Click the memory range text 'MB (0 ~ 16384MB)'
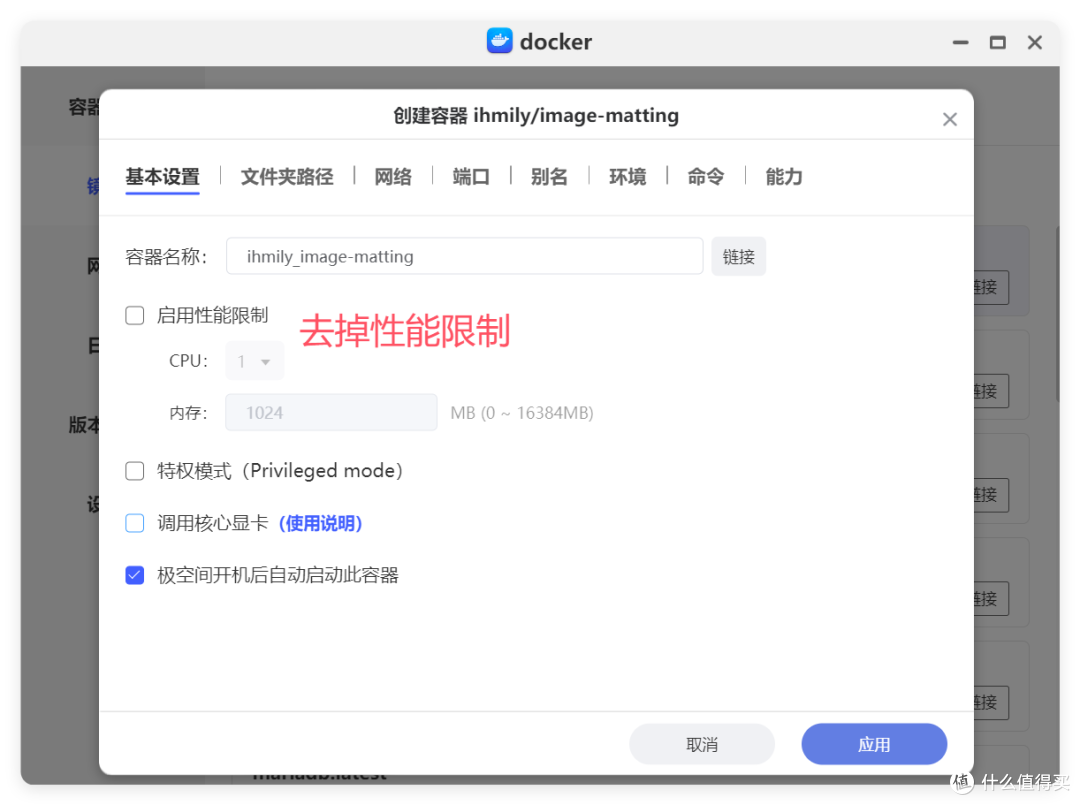Image resolution: width=1080 pixels, height=805 pixels. (x=521, y=413)
